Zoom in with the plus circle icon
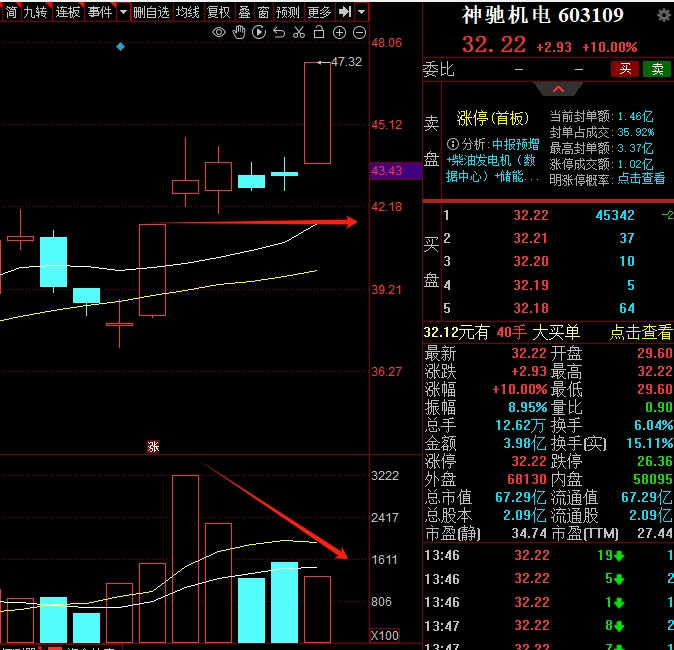This screenshot has width=674, height=650. [339, 33]
